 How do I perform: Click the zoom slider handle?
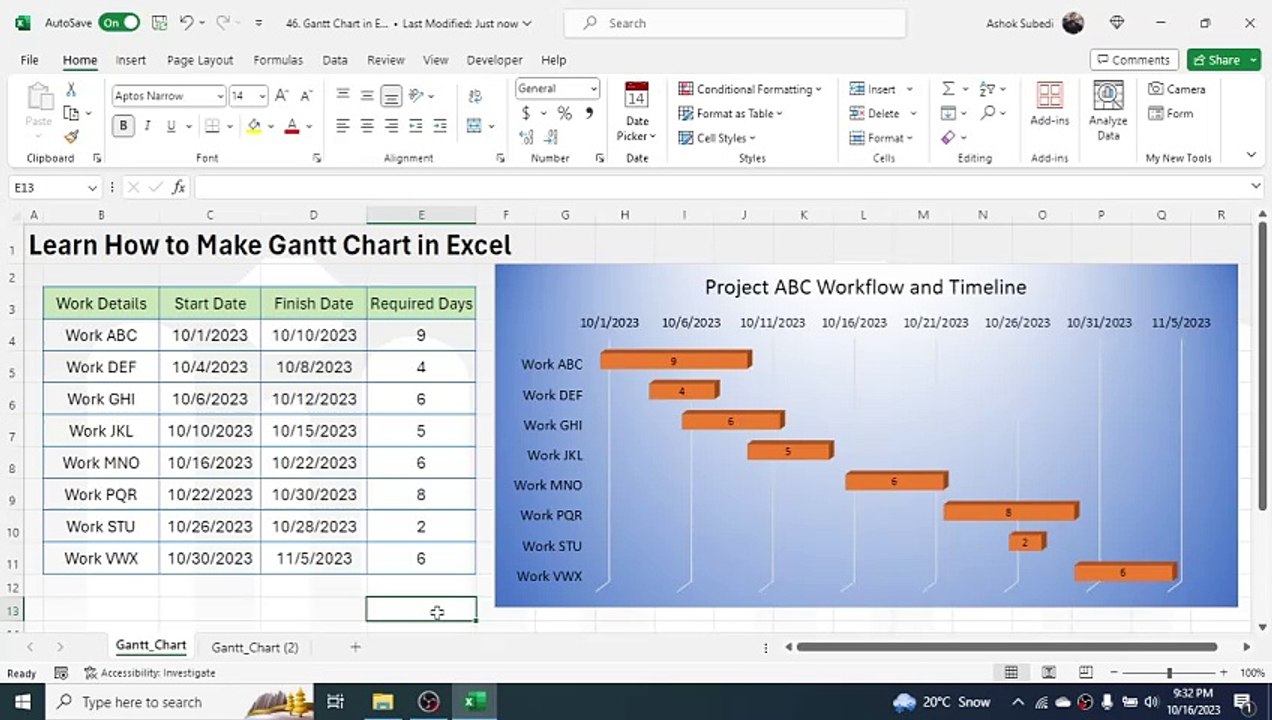tap(1169, 673)
